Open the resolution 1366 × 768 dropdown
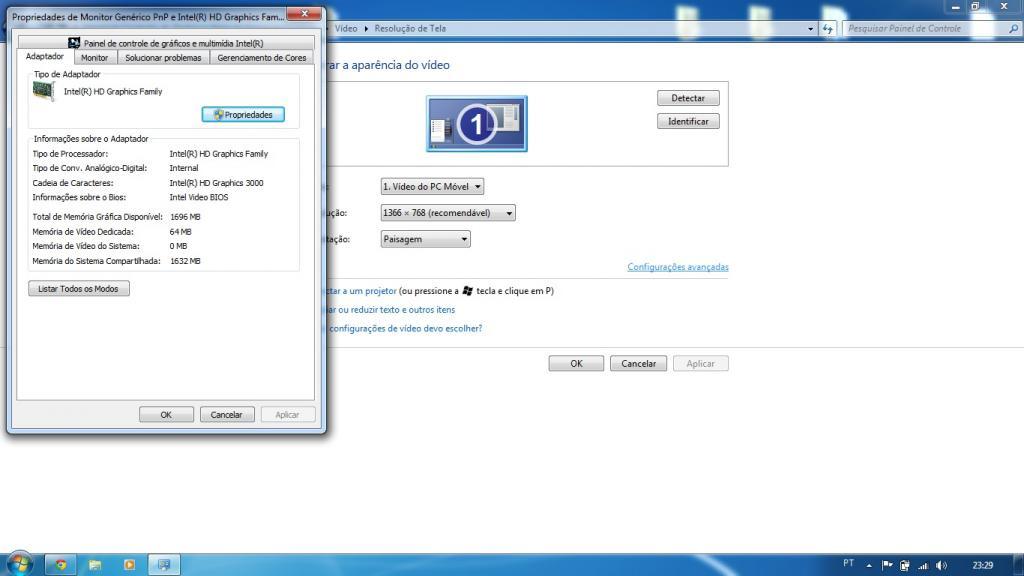This screenshot has width=1024, height=576. point(448,213)
